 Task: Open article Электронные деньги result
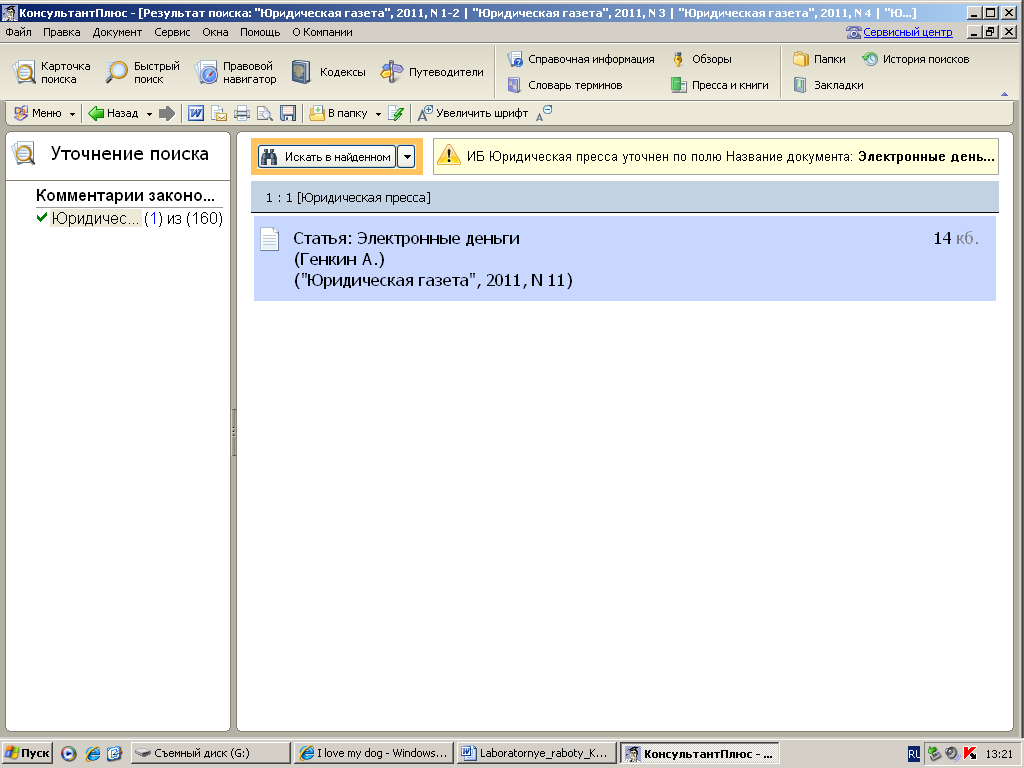click(x=624, y=259)
